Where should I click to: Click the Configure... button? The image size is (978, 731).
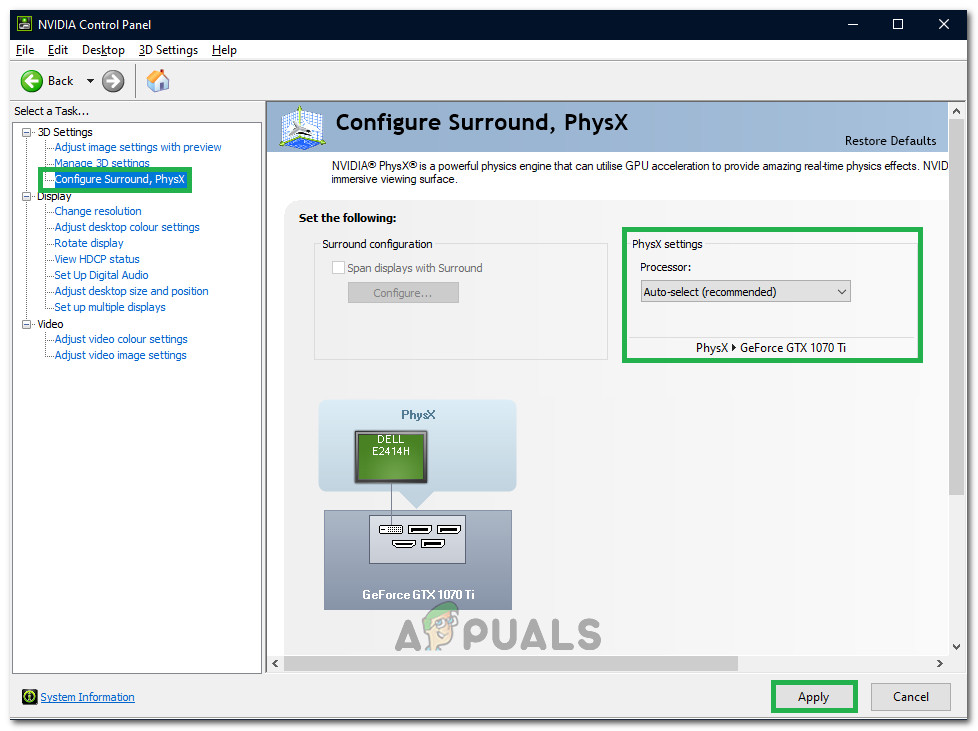[403, 293]
